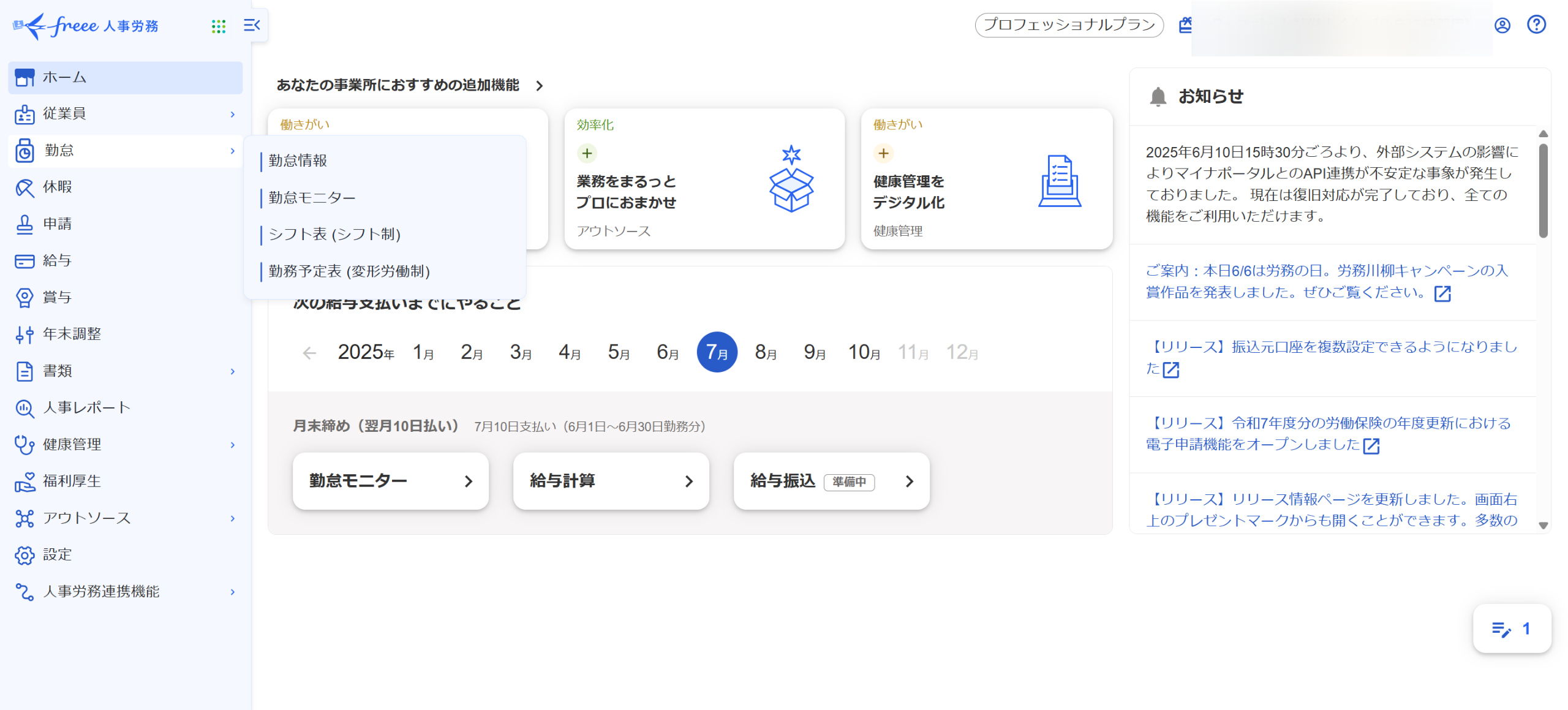Collapse the sidebar with hamburger icon
Viewport: 1568px width, 710px height.
(x=252, y=25)
